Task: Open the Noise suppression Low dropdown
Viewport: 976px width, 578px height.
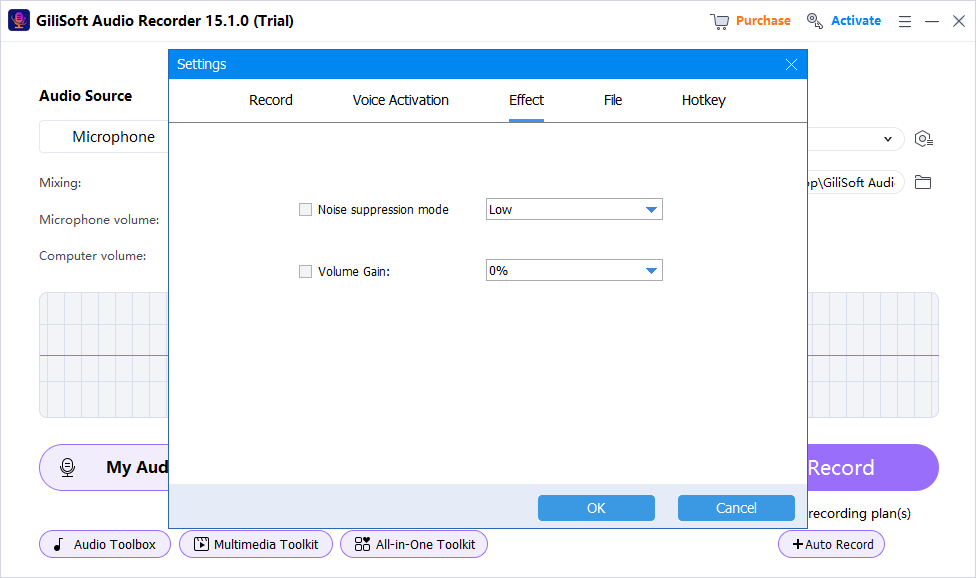Action: click(x=574, y=209)
